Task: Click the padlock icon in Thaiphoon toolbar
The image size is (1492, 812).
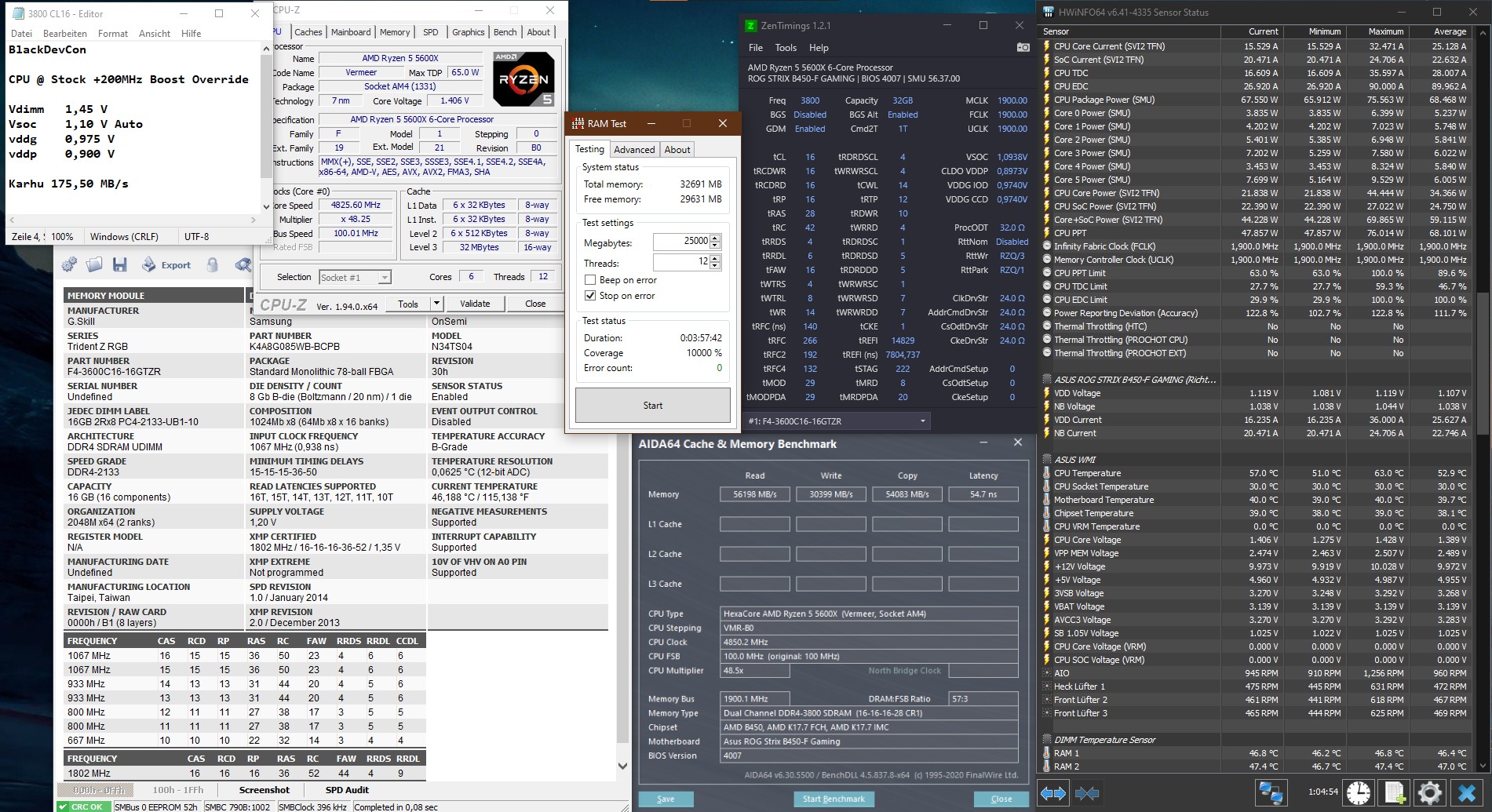Action: 212,264
